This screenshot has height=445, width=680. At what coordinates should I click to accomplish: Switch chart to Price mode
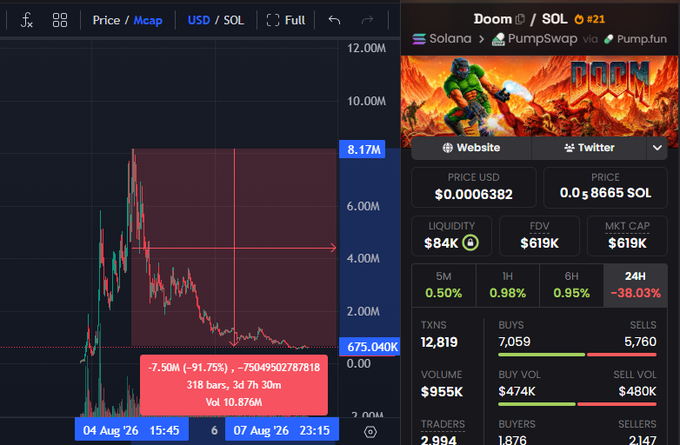point(106,20)
